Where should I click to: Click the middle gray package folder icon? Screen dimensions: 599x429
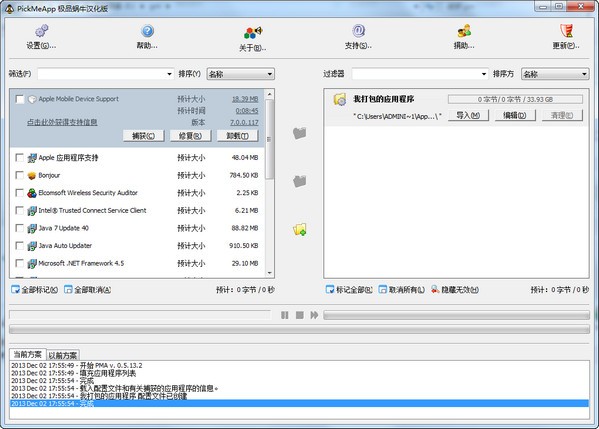pyautogui.click(x=300, y=181)
